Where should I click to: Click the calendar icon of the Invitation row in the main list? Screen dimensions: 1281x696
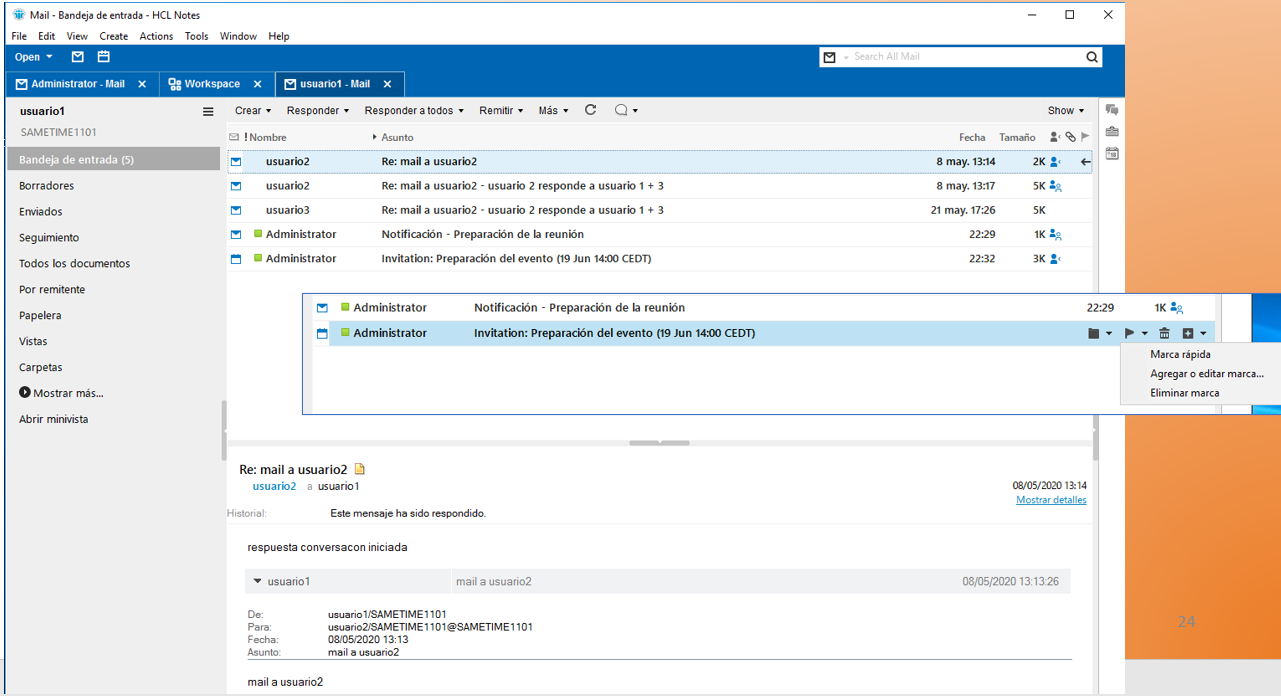tap(236, 258)
